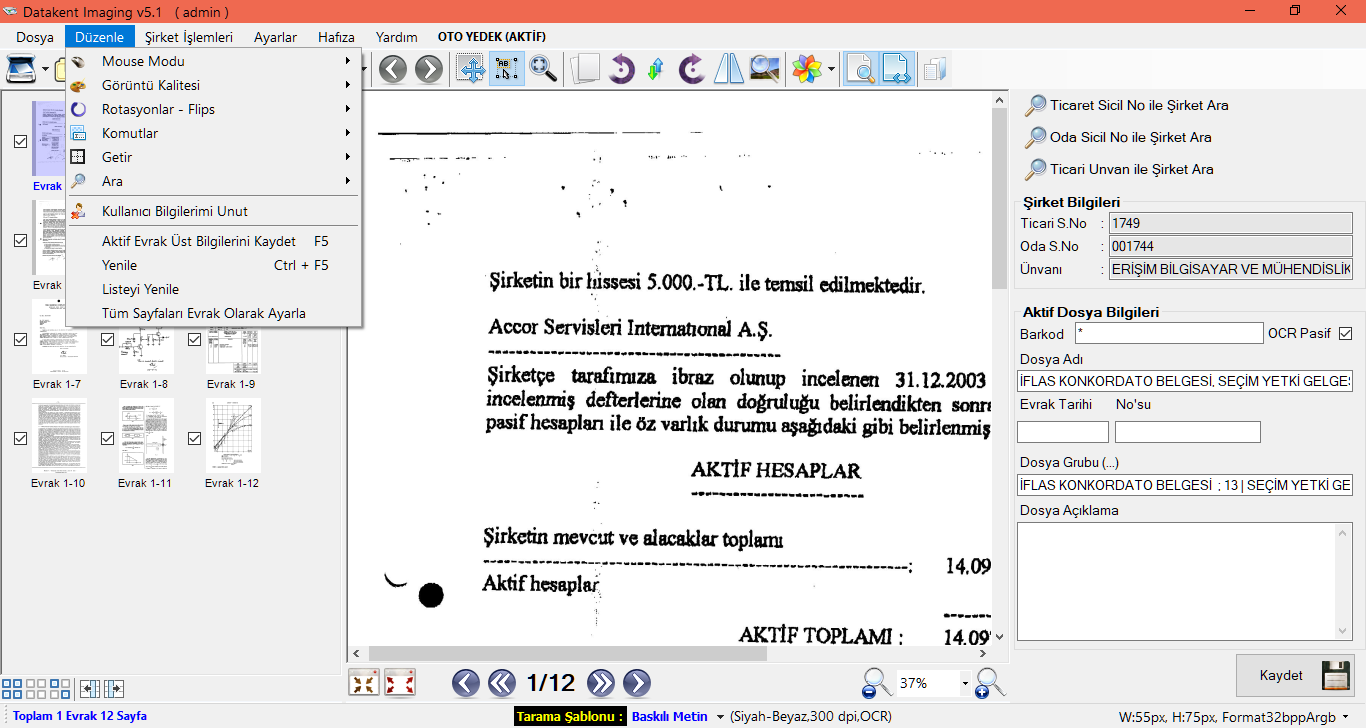The image size is (1366, 728).
Task: Choose Listeyi Yenile from the menu
Action: click(x=140, y=289)
